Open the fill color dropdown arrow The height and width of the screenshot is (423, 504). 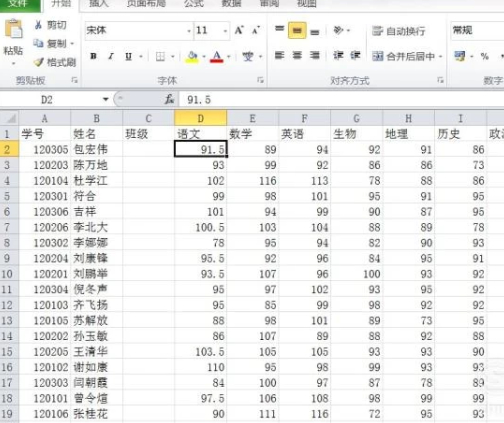(x=204, y=57)
